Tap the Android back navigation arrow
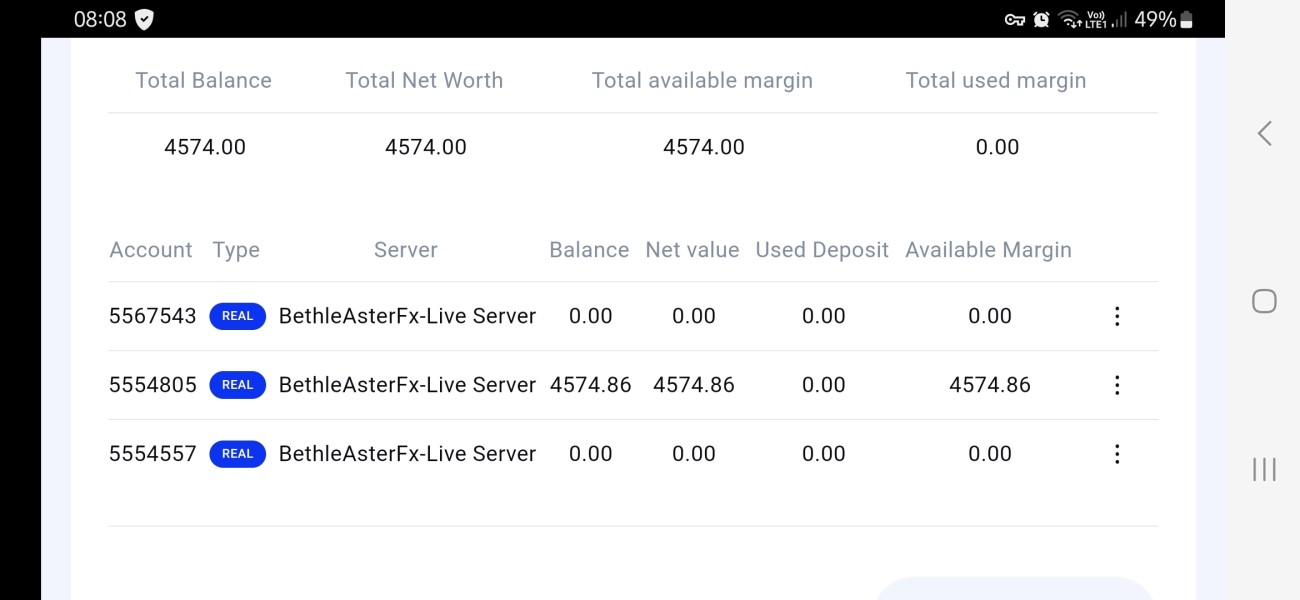This screenshot has height=600, width=1300. (1264, 133)
